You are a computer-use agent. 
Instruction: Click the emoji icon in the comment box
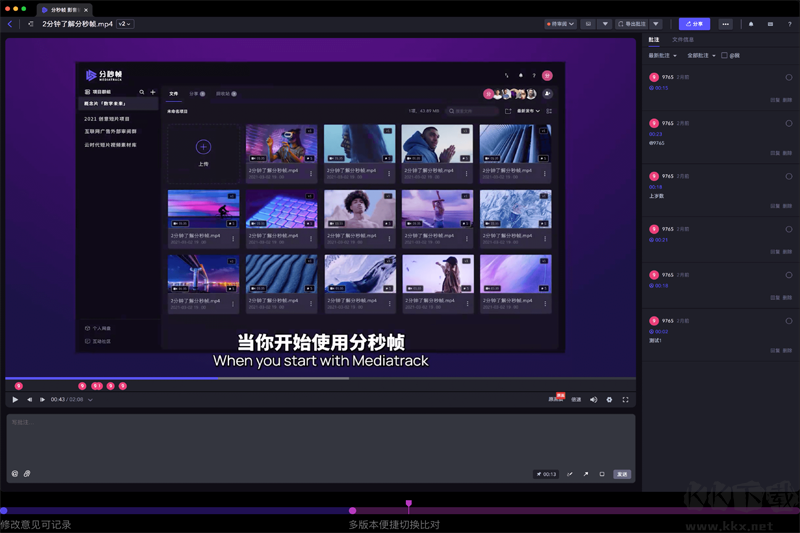(x=15, y=474)
